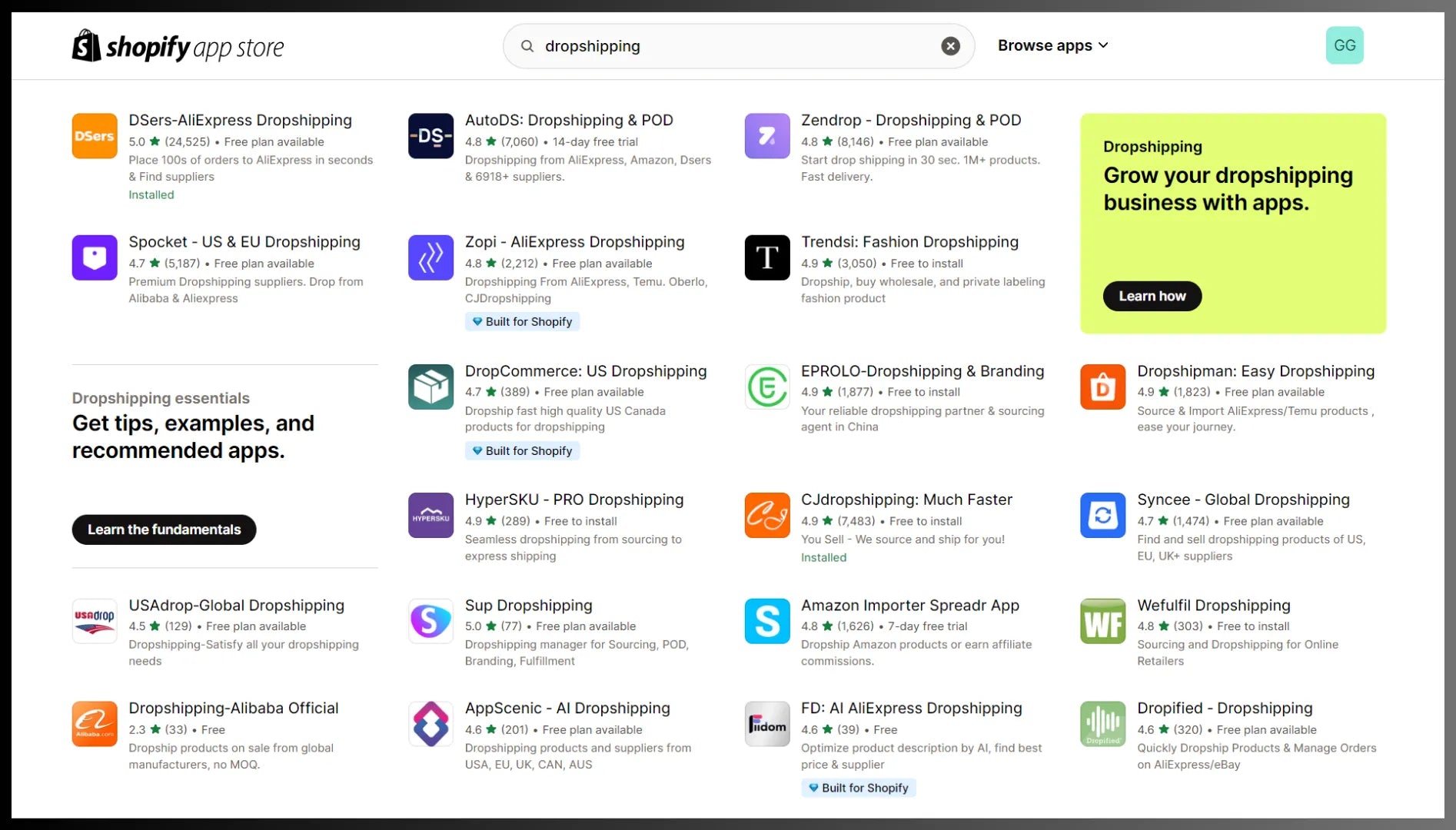Click into the search input field
Screen dimensions: 1456x830
pyautogui.click(x=730, y=46)
